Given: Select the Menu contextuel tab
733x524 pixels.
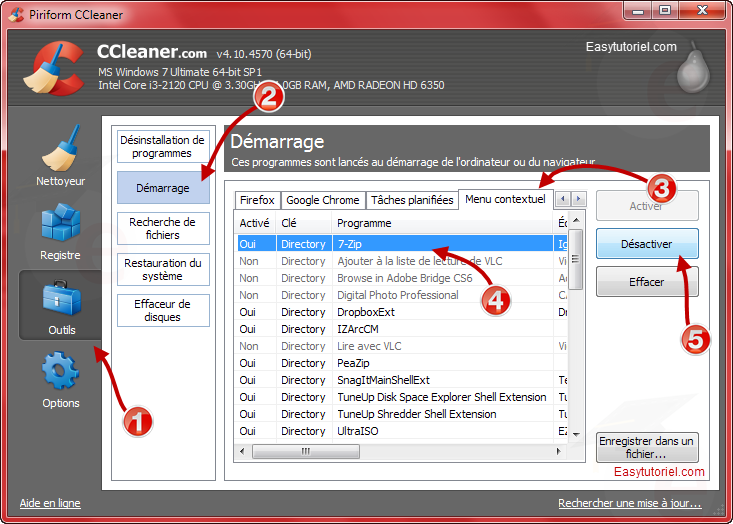Looking at the screenshot, I should (505, 199).
